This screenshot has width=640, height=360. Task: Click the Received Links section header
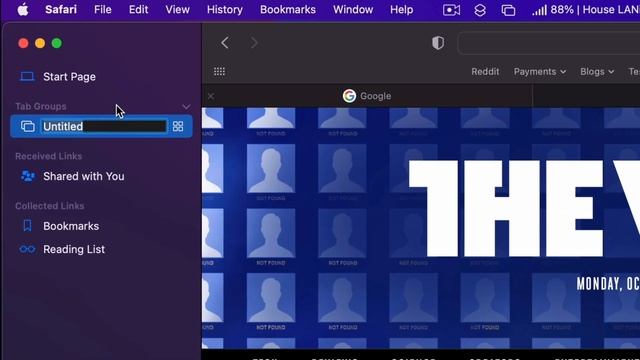[49, 156]
